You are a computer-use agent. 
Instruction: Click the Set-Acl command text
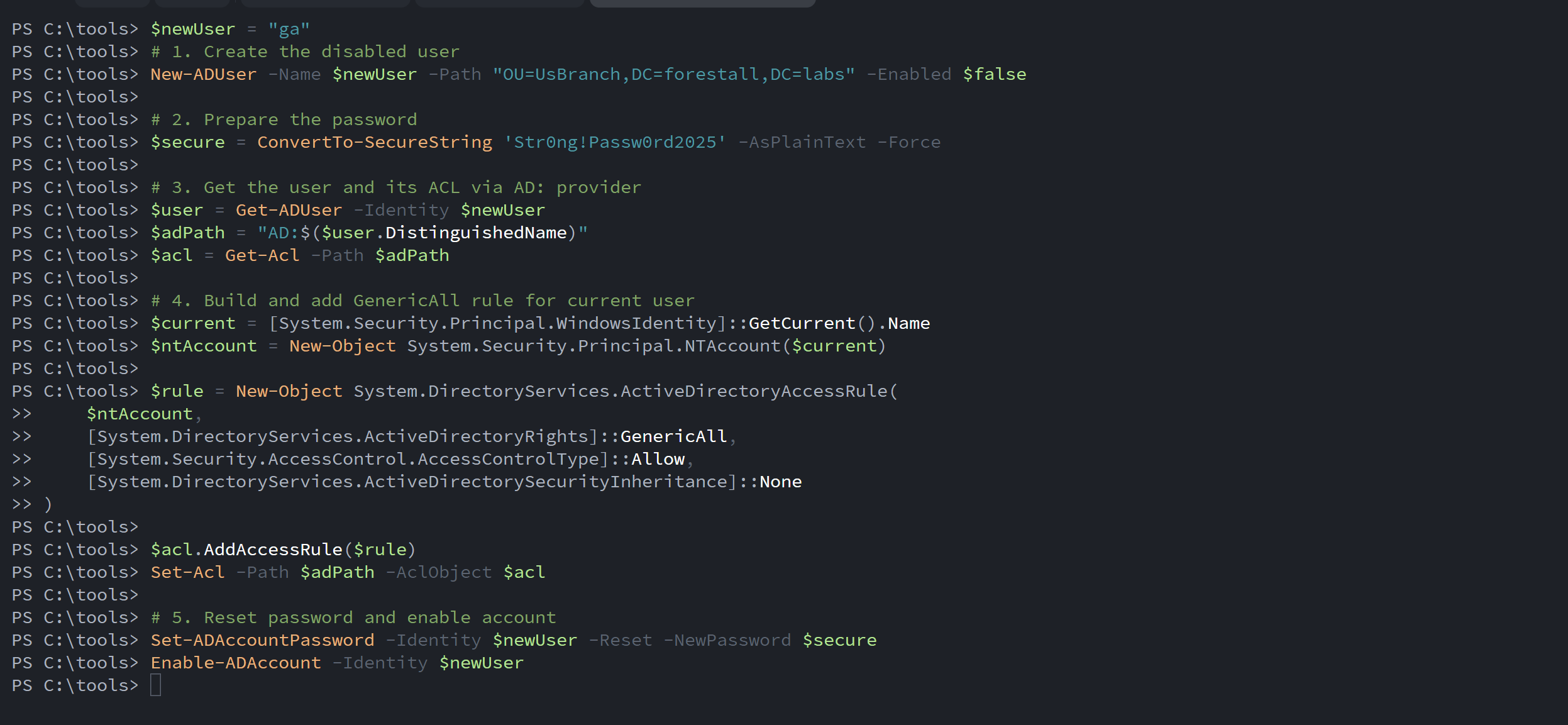pyautogui.click(x=187, y=572)
